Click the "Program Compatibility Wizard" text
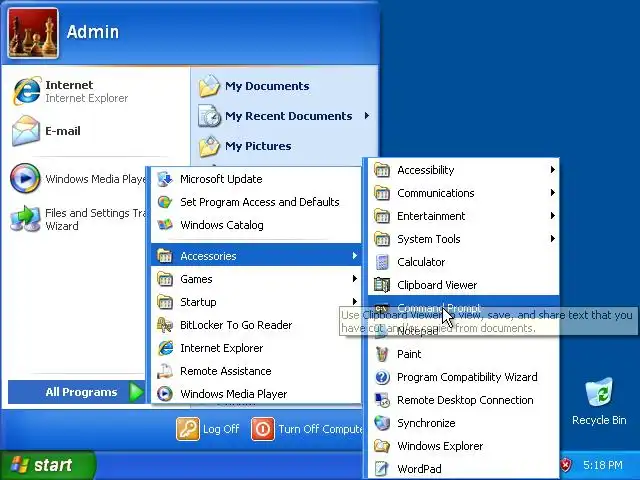 point(467,377)
